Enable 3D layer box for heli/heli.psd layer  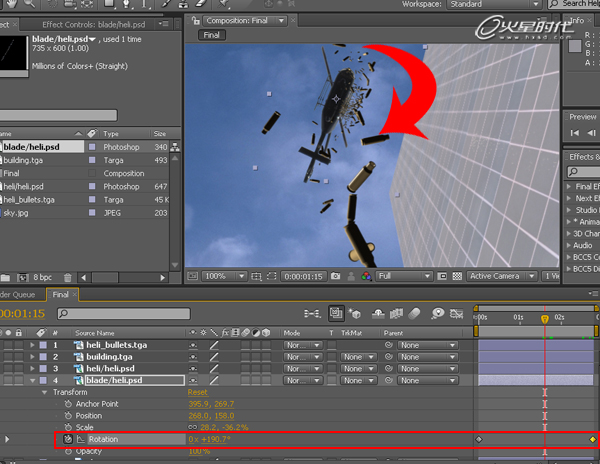[266, 369]
